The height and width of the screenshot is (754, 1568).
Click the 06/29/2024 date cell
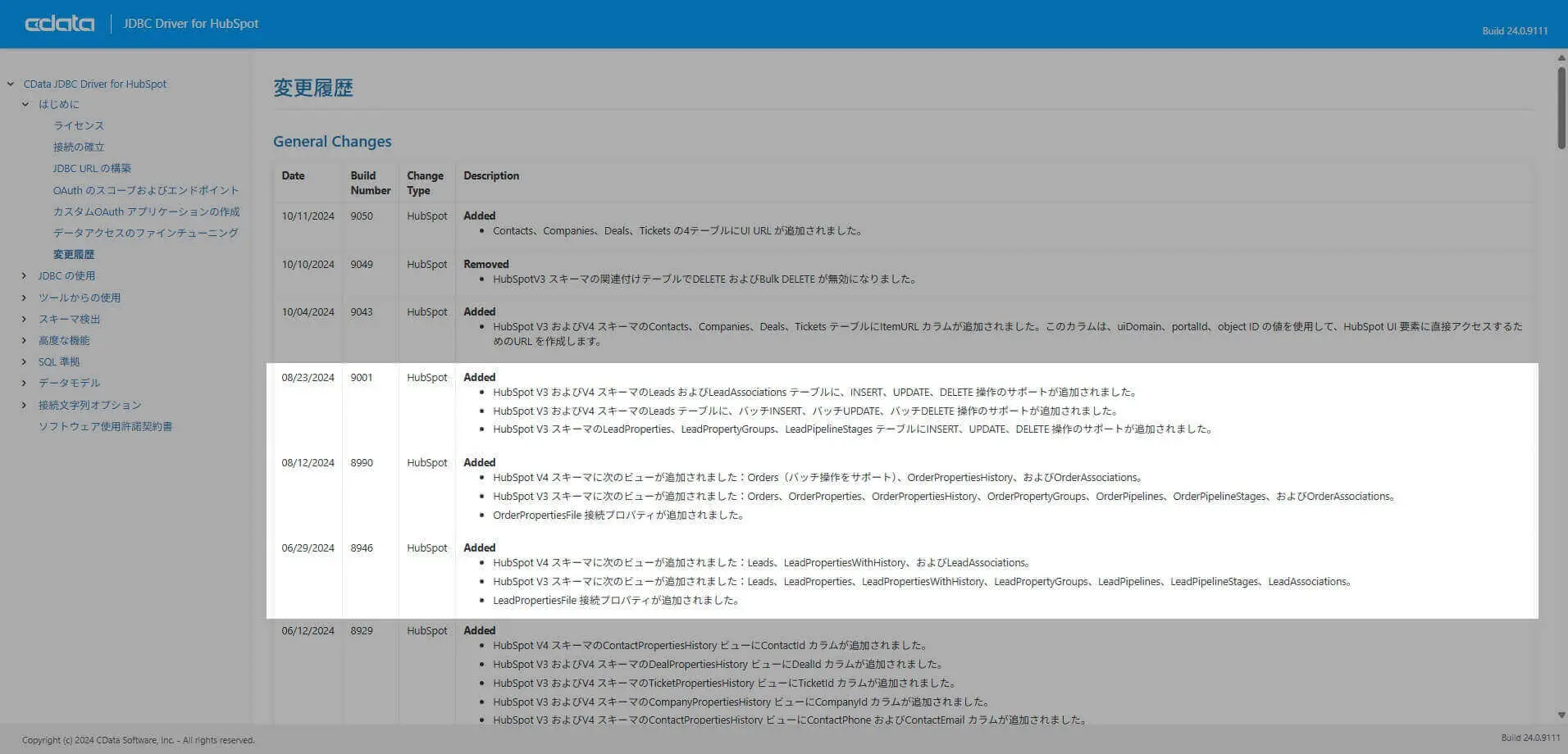coord(308,547)
